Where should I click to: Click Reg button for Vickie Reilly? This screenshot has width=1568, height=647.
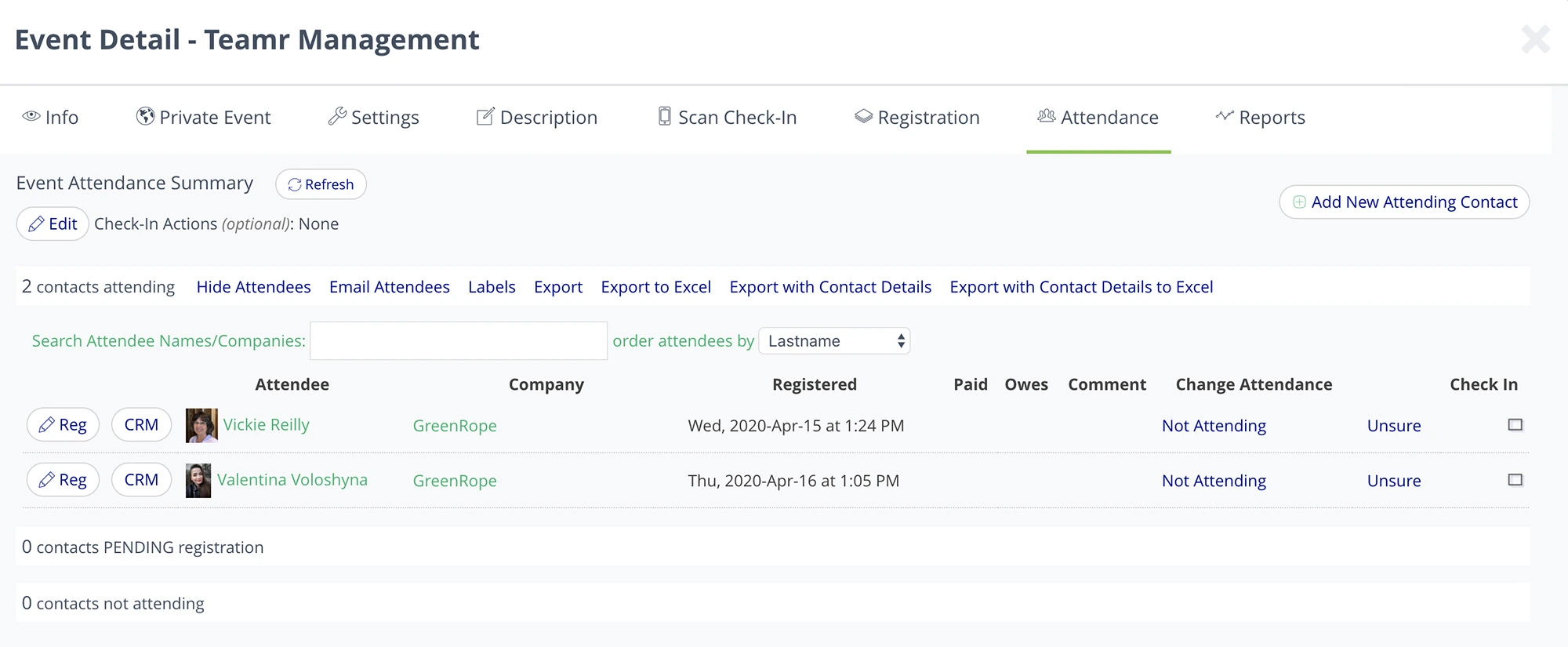[x=63, y=425]
